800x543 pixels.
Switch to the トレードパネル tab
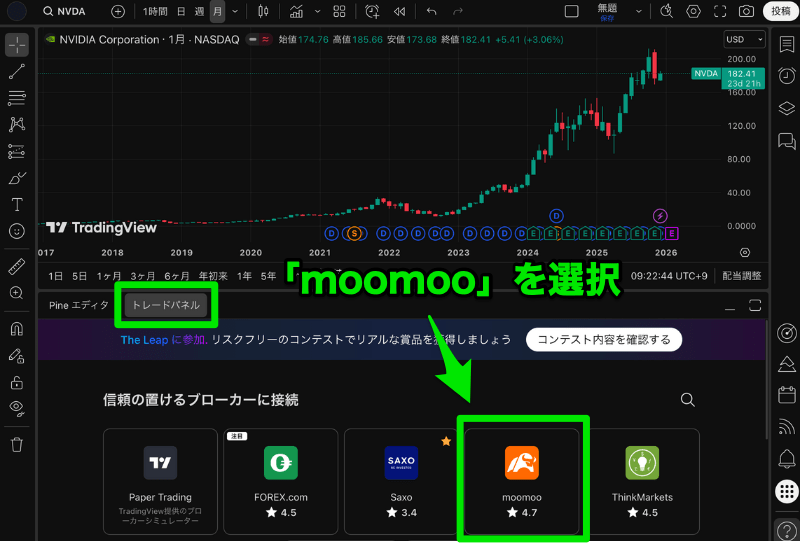coord(166,305)
